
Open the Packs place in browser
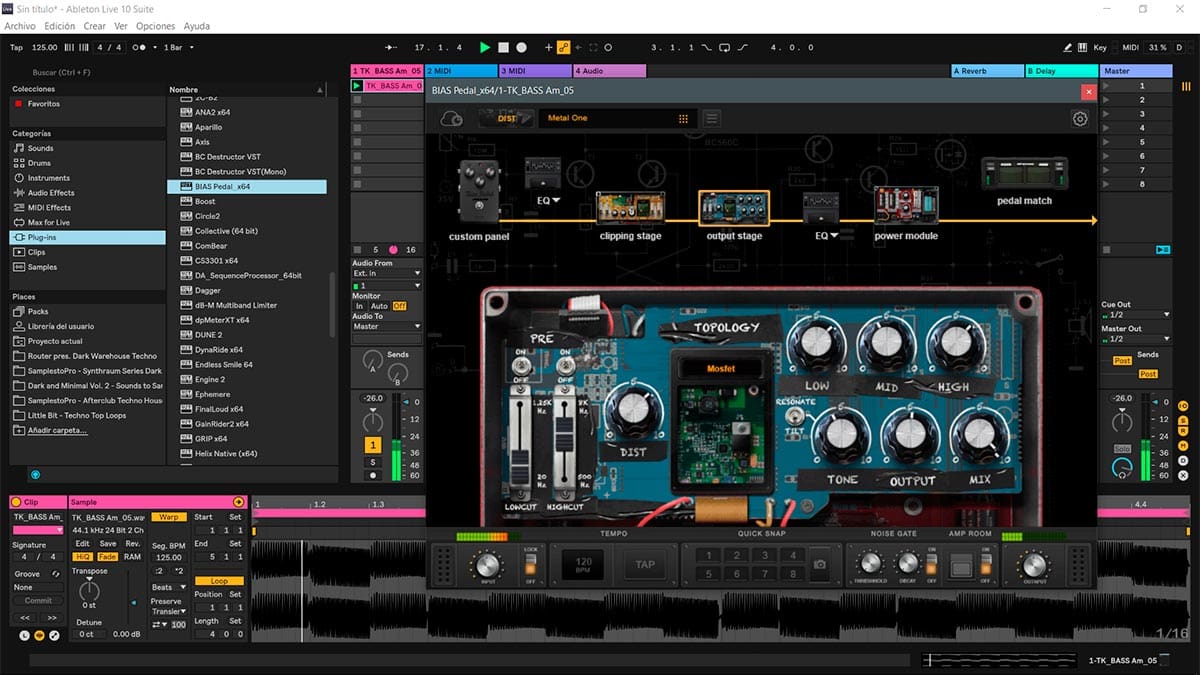pyautogui.click(x=37, y=311)
